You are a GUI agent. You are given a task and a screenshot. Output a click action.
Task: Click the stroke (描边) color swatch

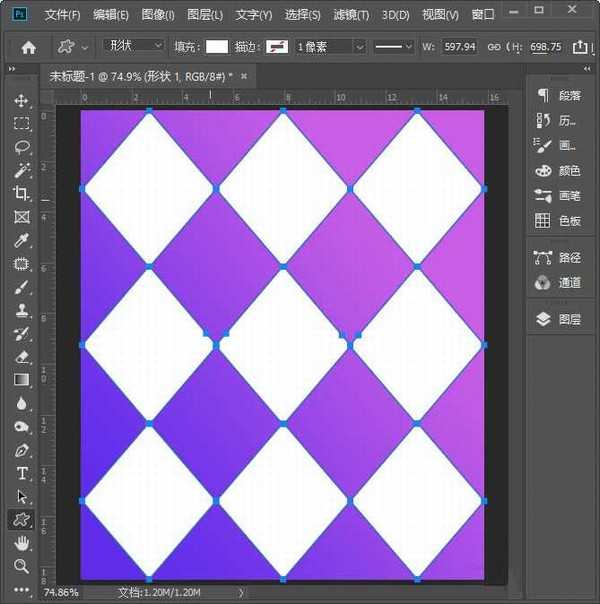[x=278, y=47]
